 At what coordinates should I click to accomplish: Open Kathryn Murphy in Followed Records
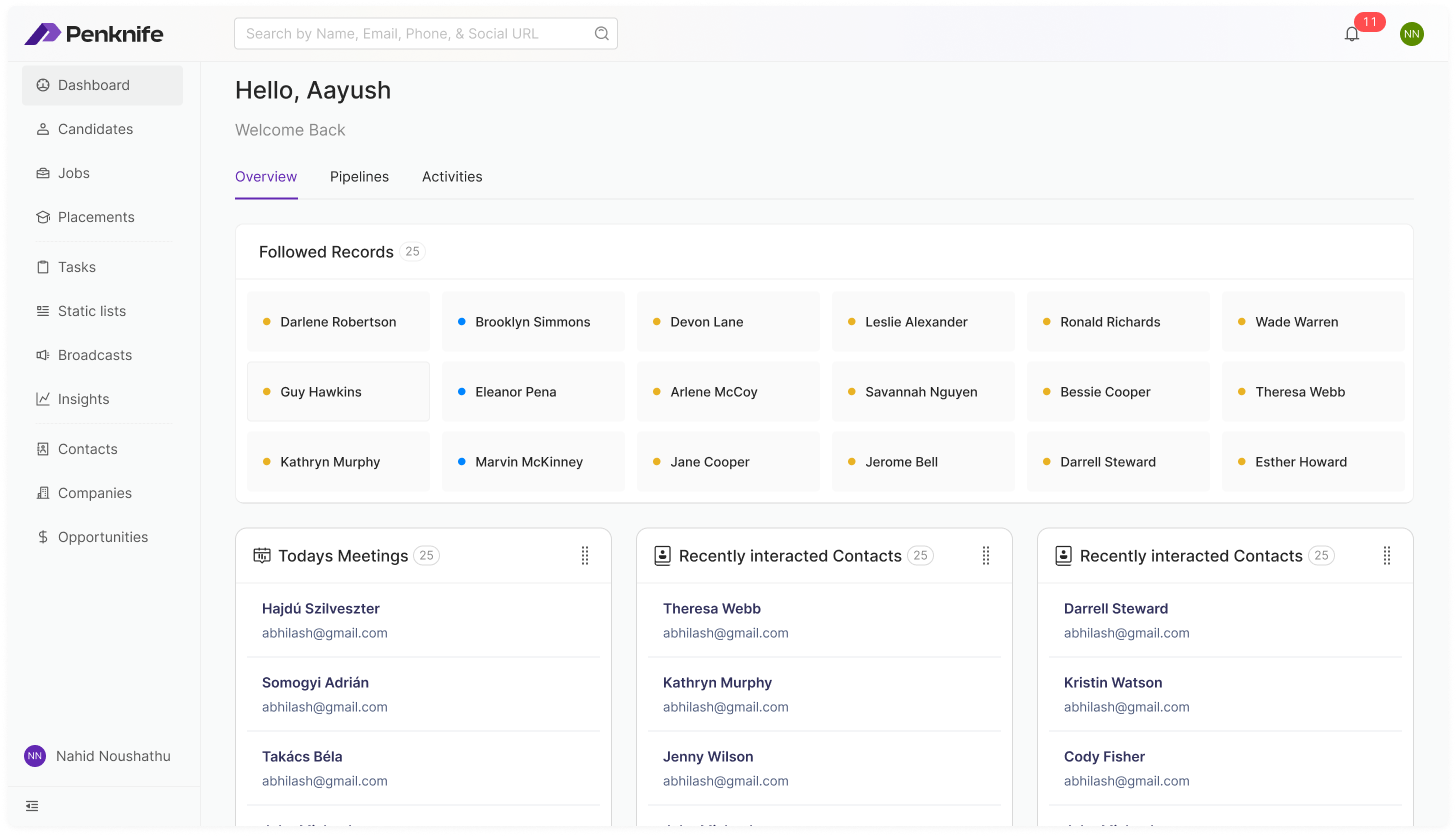coord(338,462)
